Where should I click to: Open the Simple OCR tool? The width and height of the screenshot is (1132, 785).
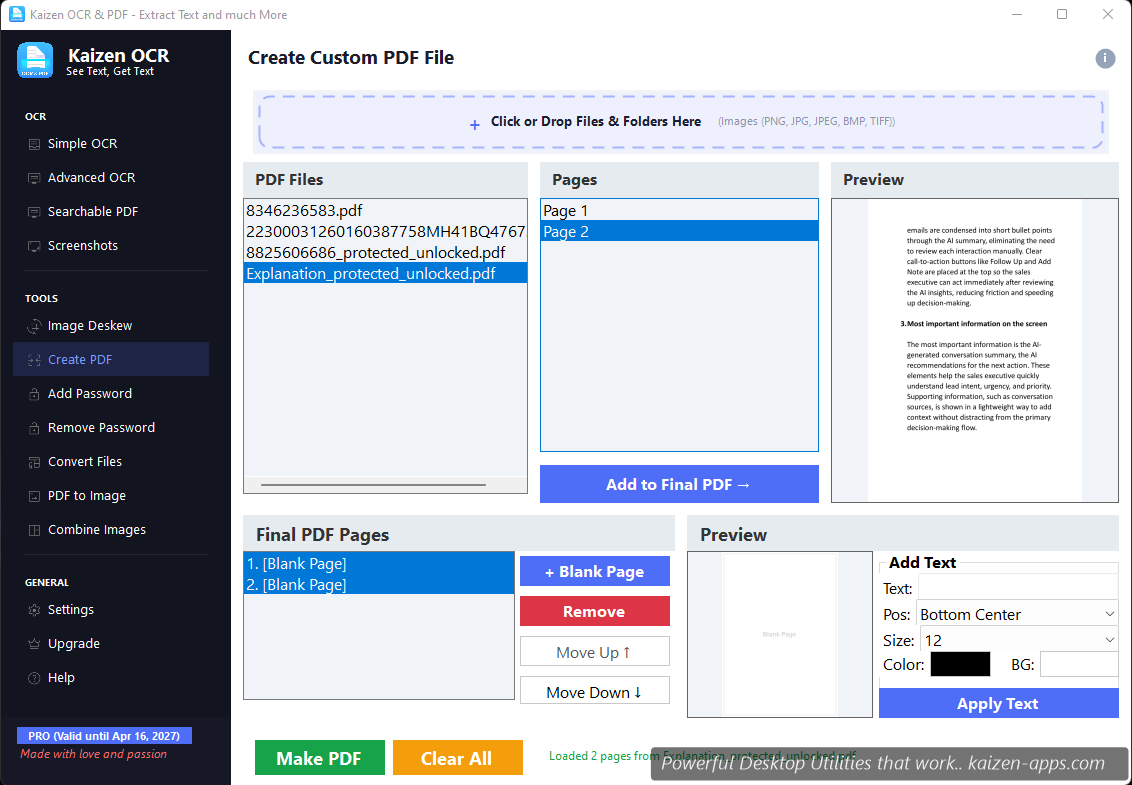pyautogui.click(x=81, y=143)
